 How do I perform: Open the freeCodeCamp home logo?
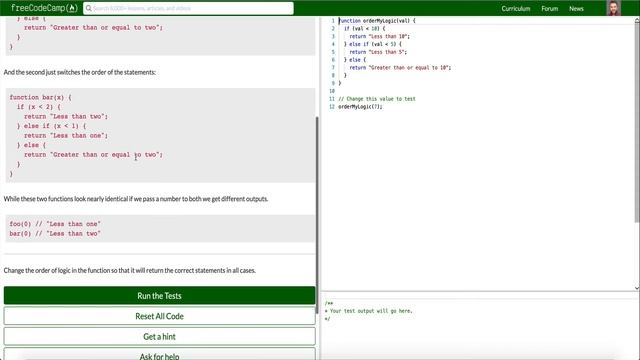(x=44, y=8)
